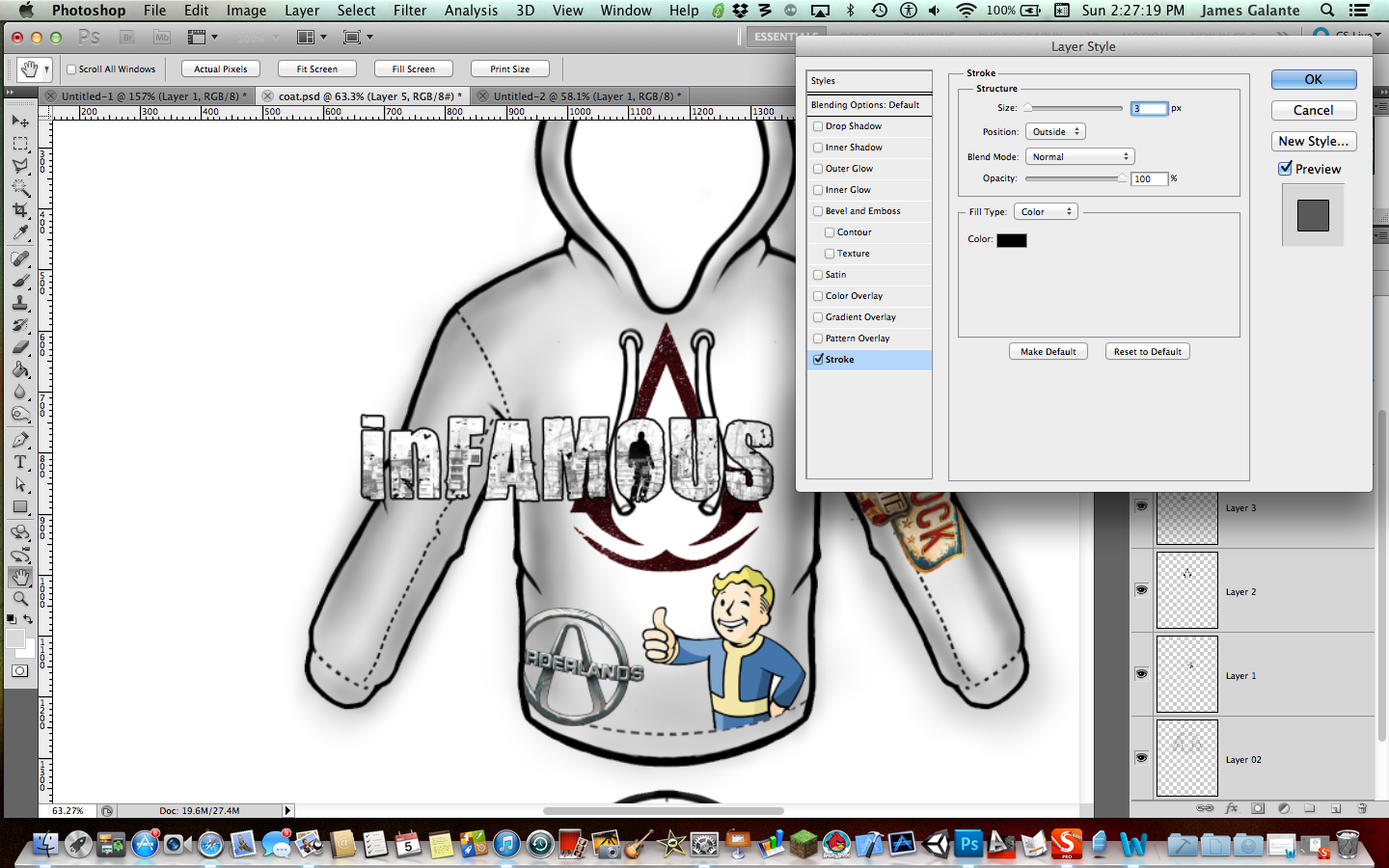Open the Screen Mode dropdown
The height and width of the screenshot is (868, 1389).
pos(358,37)
